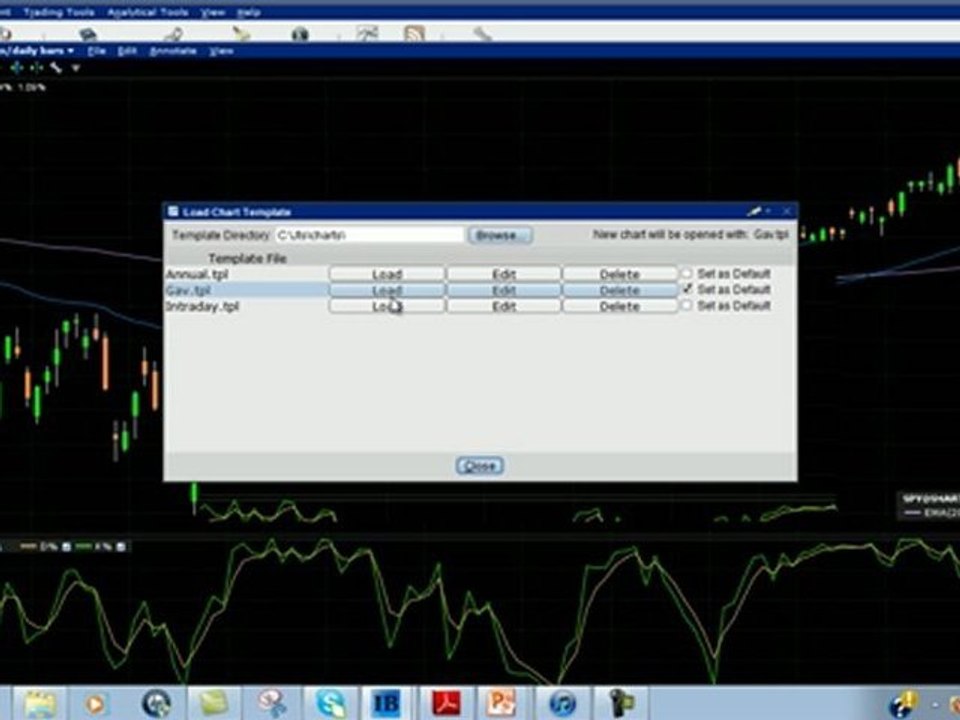Click the snipping scissors taskbar icon
Viewport: 960px width, 720px height.
[272, 703]
